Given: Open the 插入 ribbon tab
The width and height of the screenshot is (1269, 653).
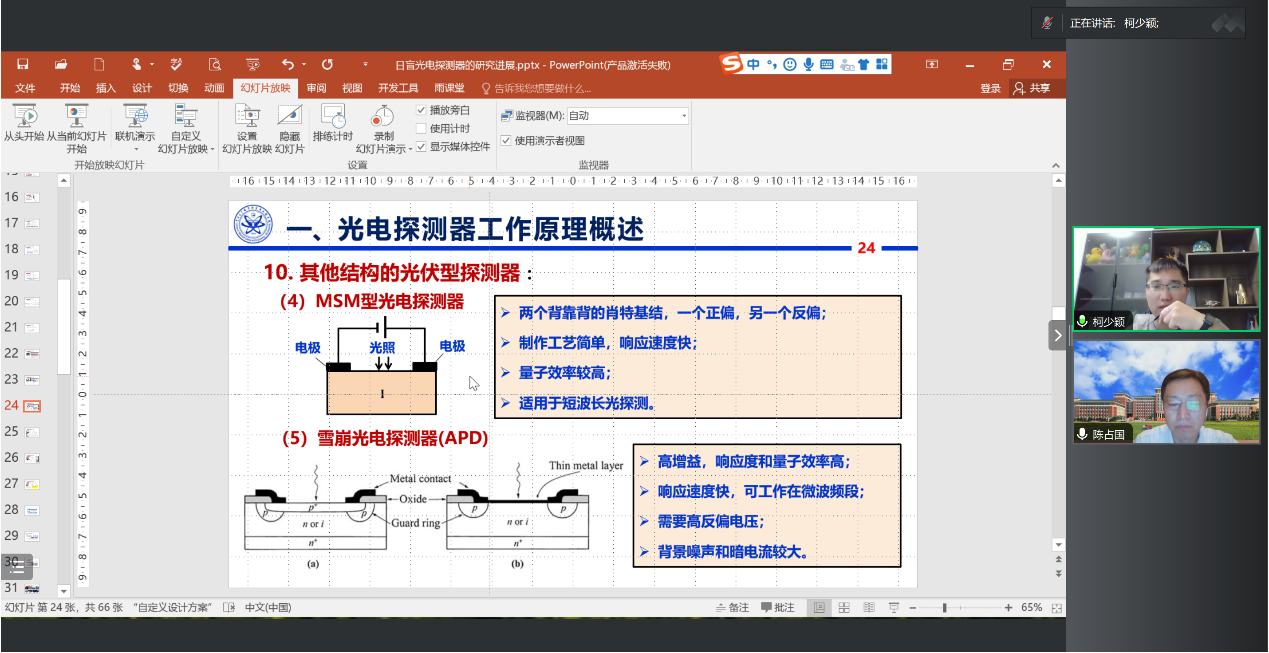Looking at the screenshot, I should [x=106, y=88].
